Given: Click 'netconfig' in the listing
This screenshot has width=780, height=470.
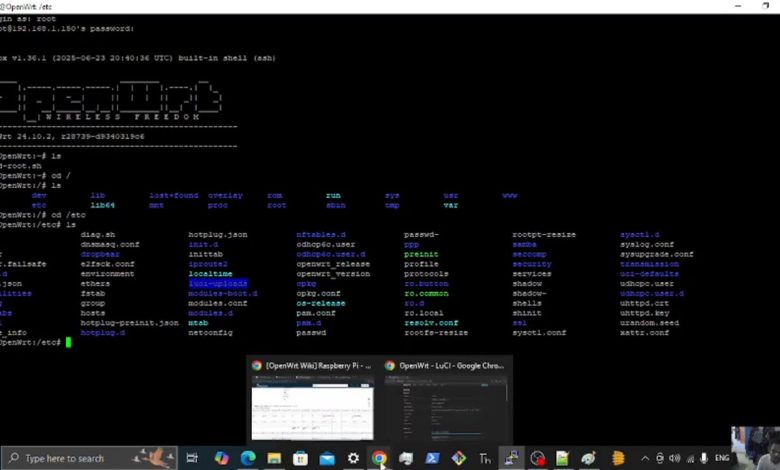Looking at the screenshot, I should 210,333.
